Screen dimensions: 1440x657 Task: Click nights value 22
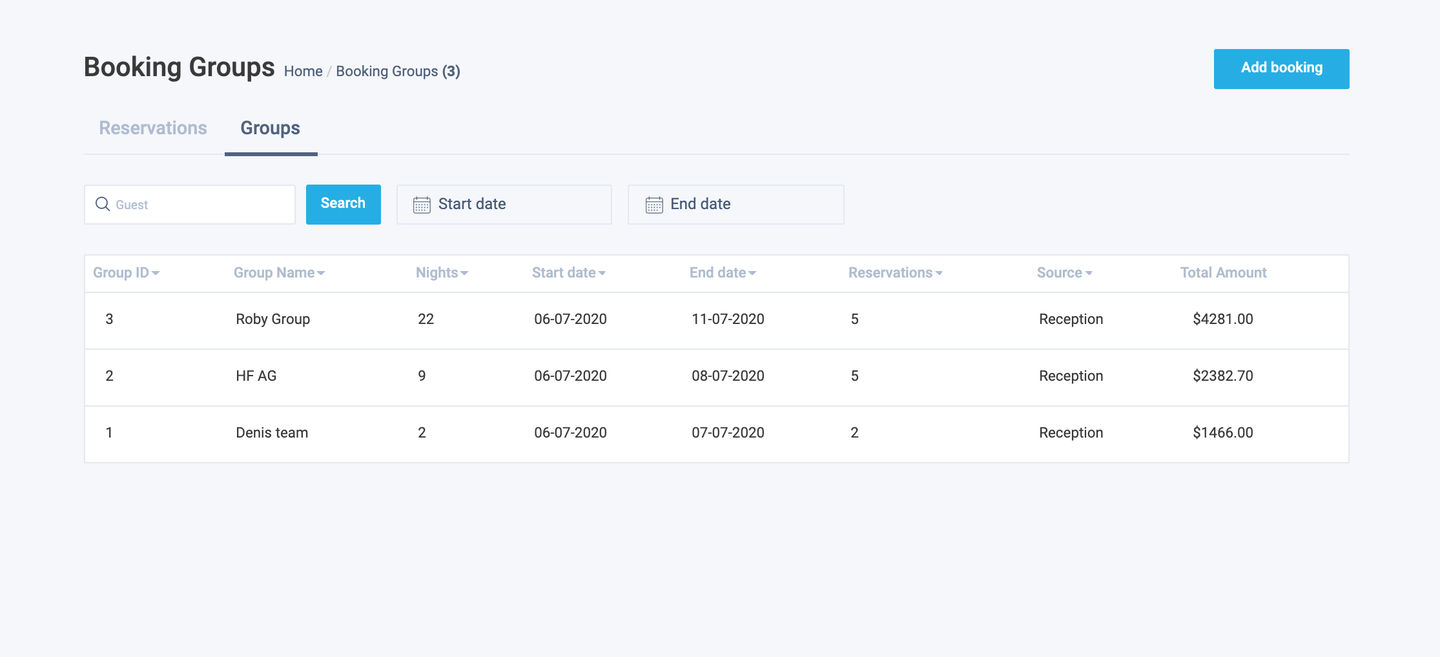(426, 319)
